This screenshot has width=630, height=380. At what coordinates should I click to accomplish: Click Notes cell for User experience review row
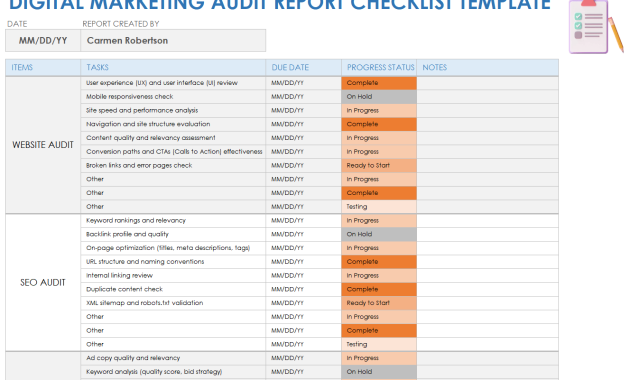coord(488,83)
